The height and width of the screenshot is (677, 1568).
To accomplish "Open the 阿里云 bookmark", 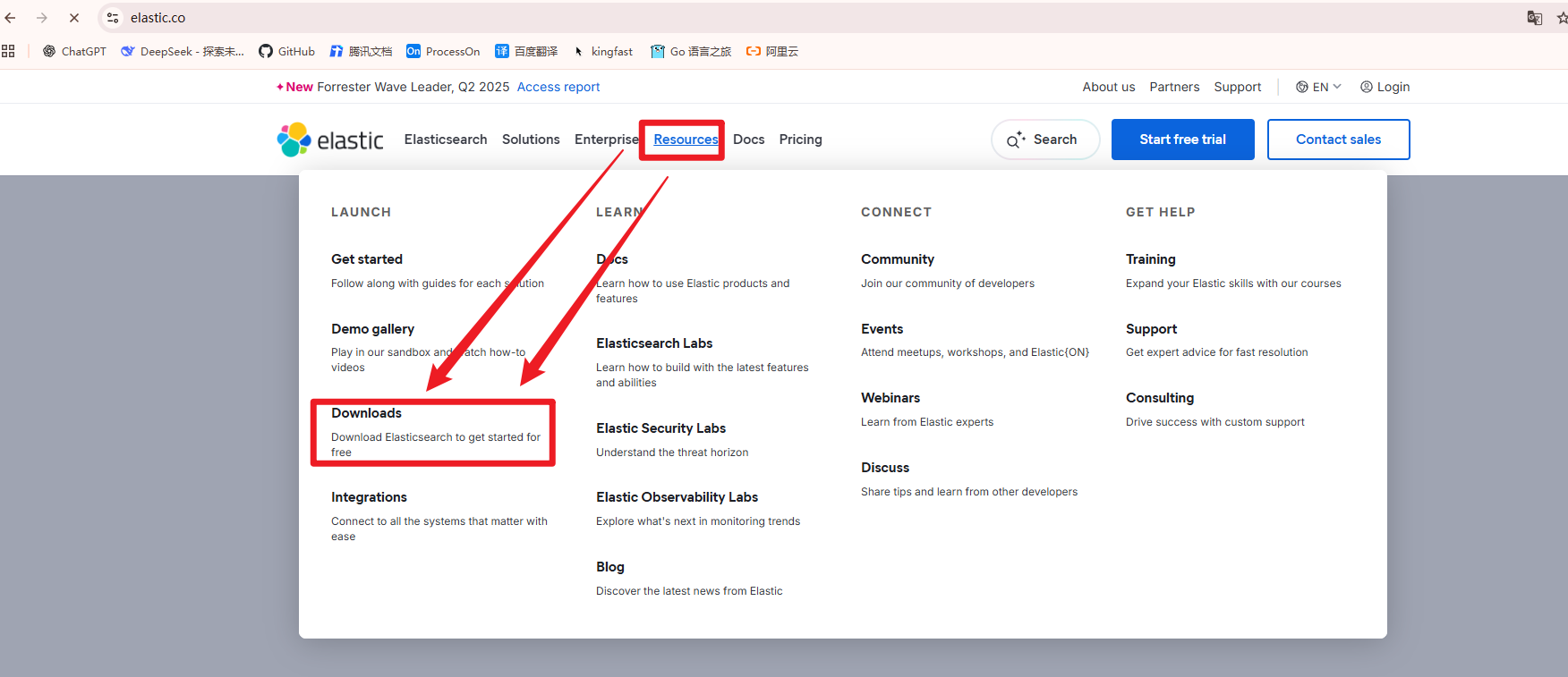I will coord(772,51).
